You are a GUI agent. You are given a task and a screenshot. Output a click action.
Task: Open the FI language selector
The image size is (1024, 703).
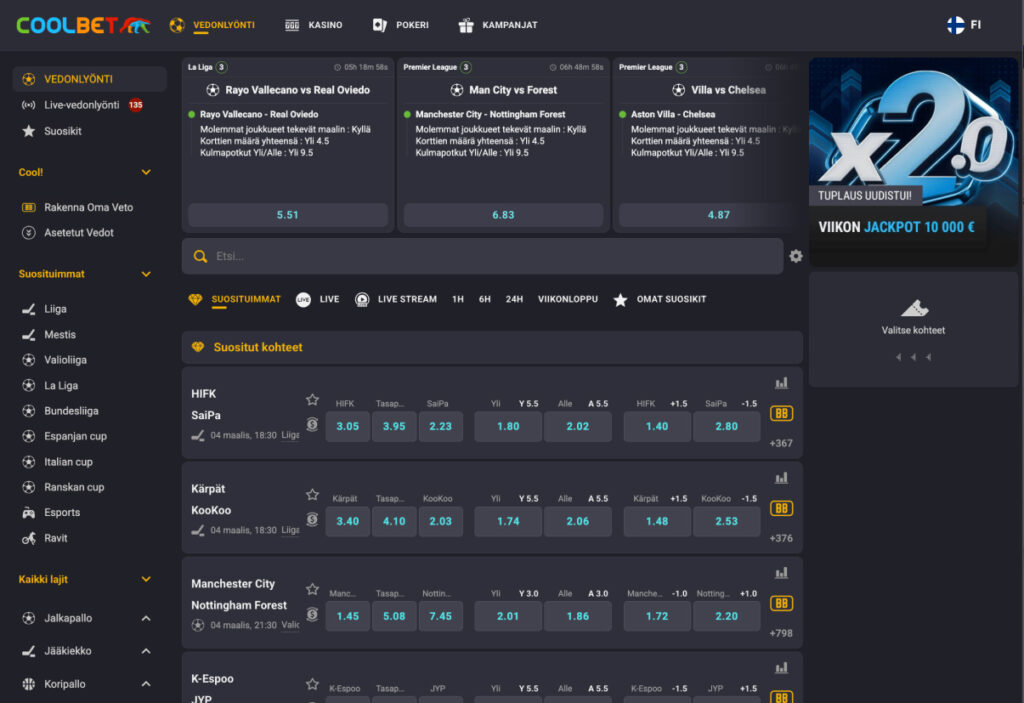pos(964,25)
